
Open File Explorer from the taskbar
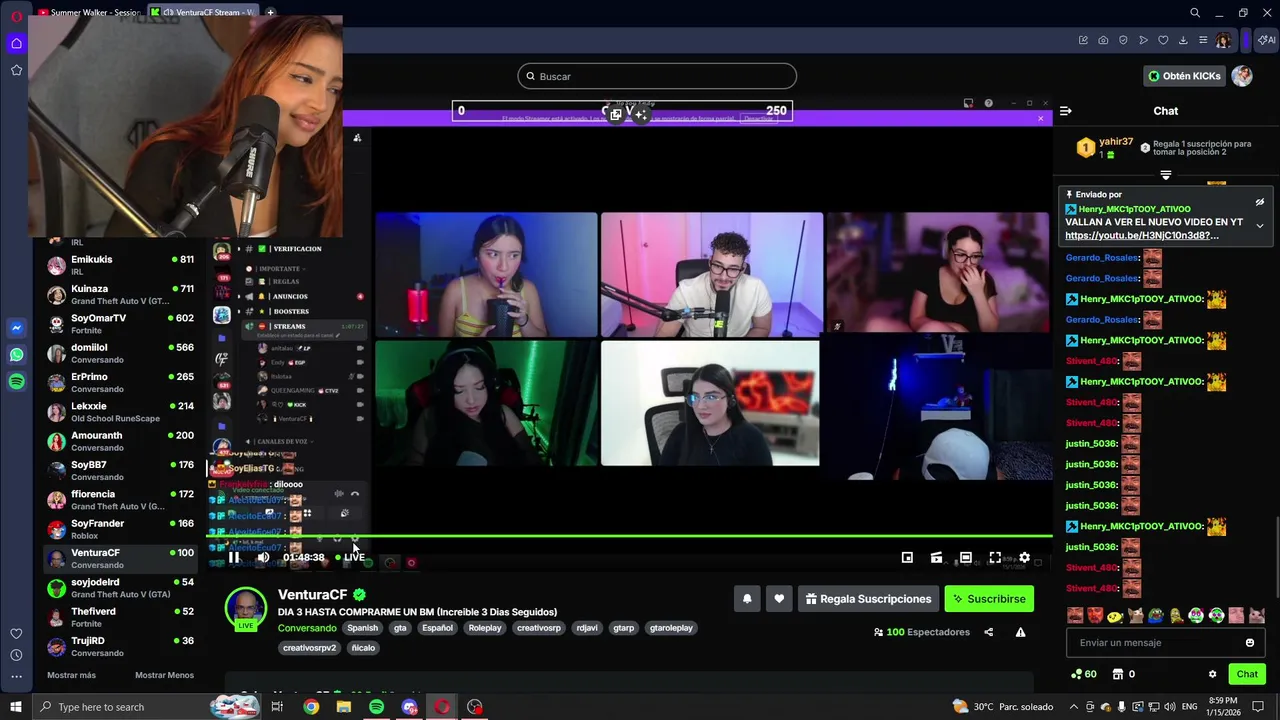click(344, 707)
